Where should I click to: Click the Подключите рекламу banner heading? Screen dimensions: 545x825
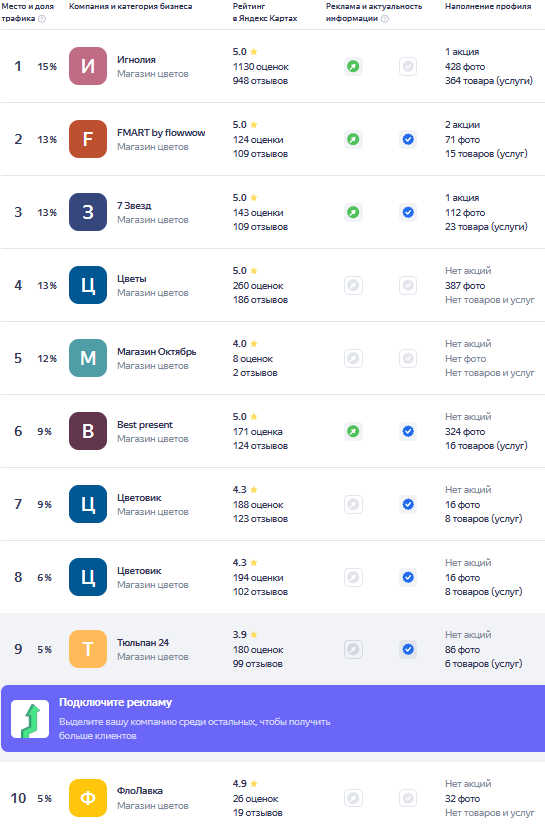(115, 702)
